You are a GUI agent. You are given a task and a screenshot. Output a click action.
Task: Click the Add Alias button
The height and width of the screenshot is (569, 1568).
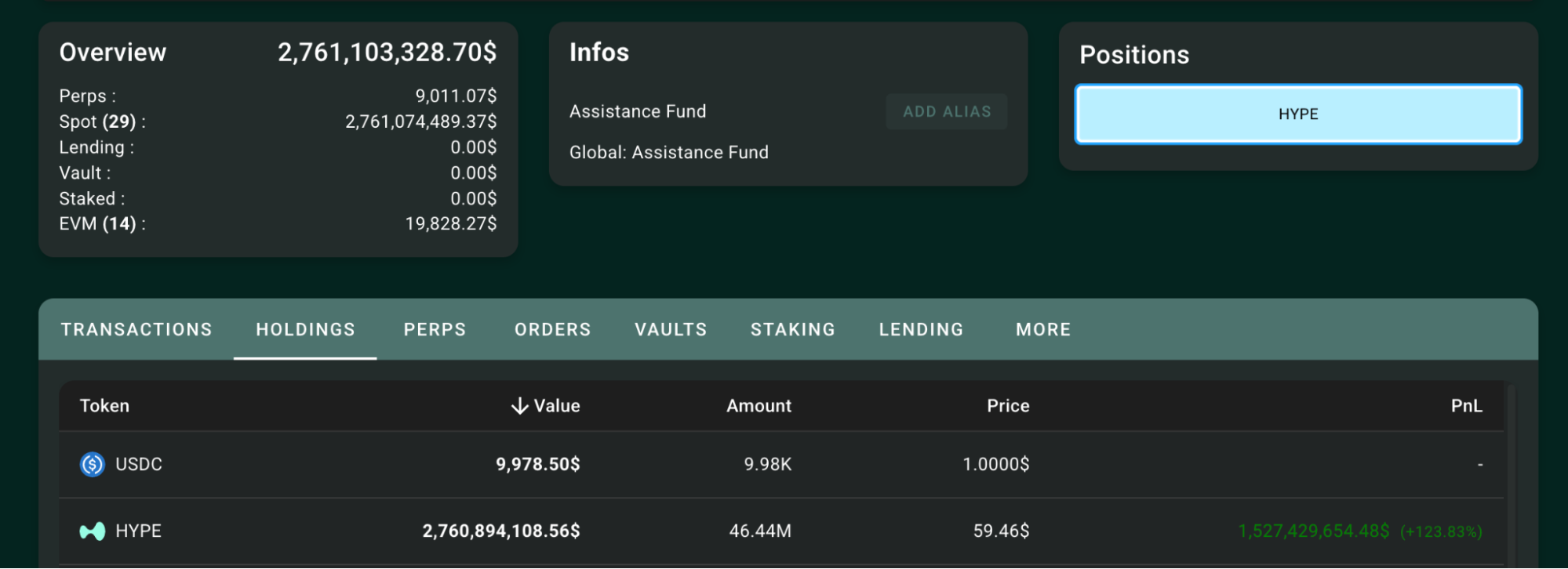[947, 112]
